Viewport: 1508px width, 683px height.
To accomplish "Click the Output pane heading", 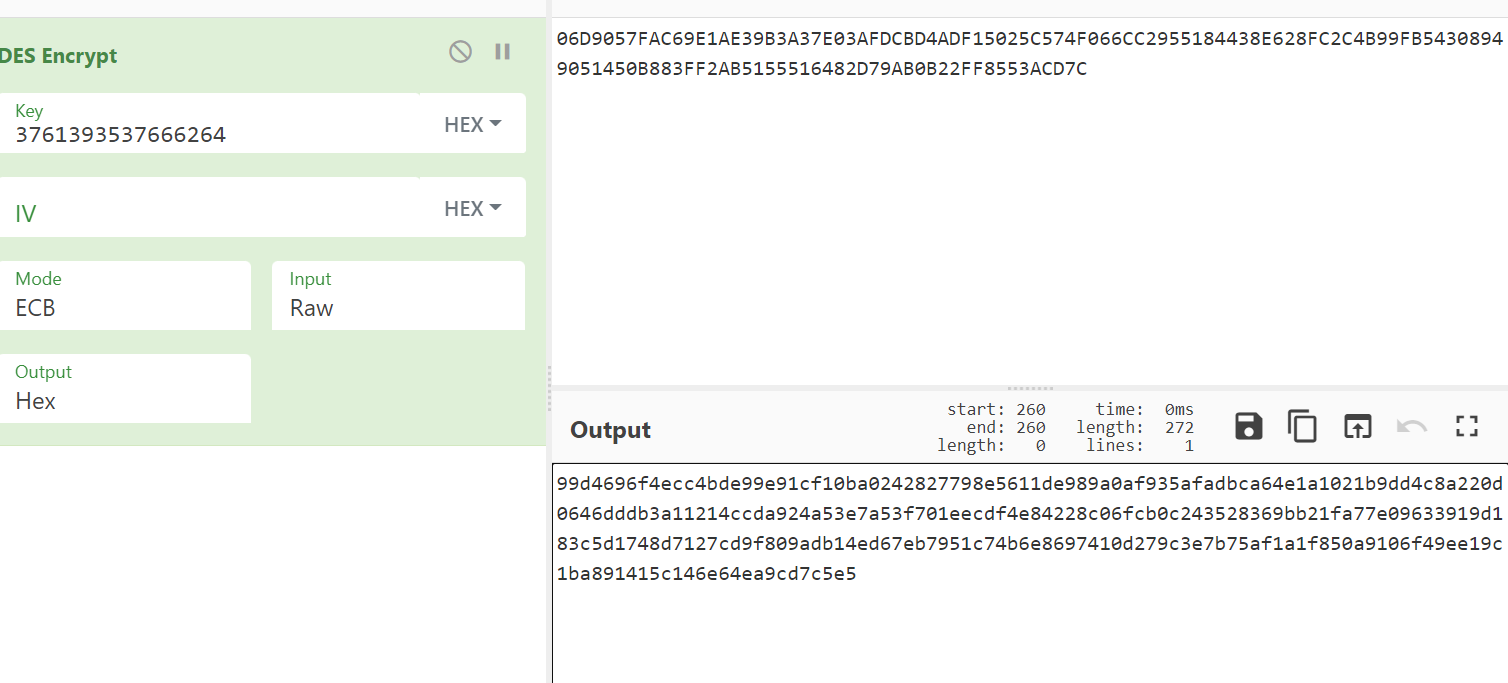I will click(x=610, y=430).
